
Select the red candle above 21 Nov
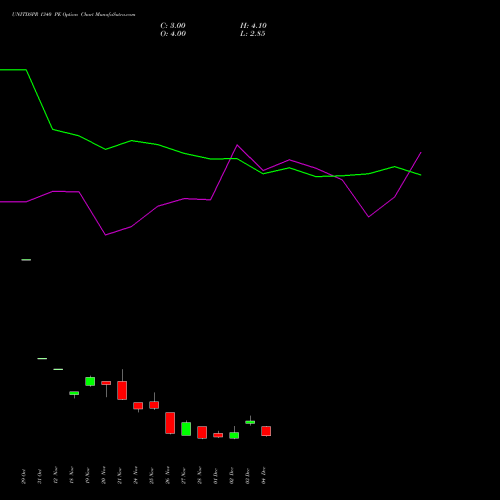122,390
